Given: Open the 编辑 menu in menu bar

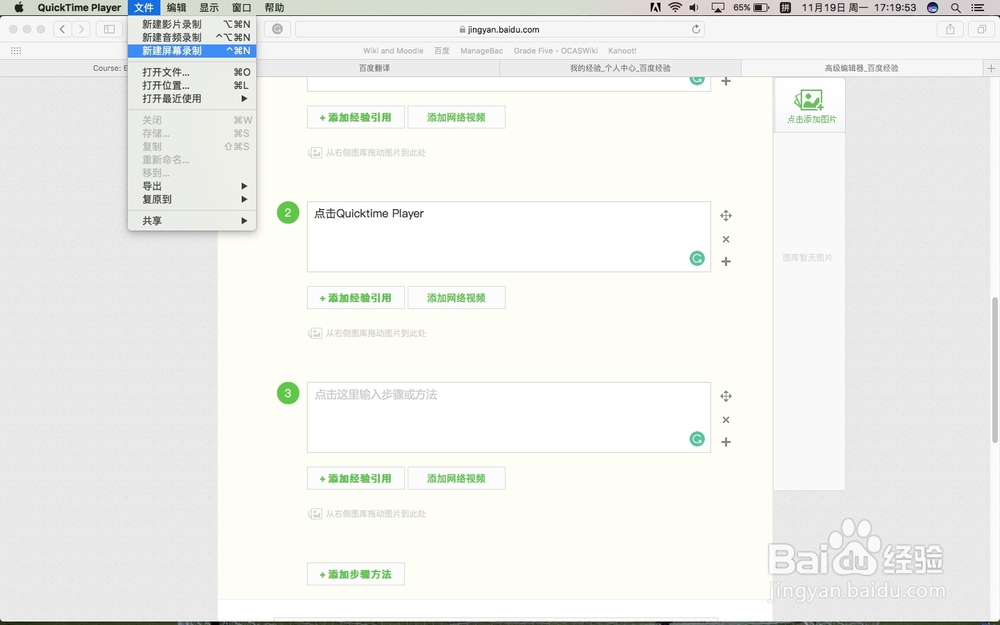Looking at the screenshot, I should (x=177, y=8).
